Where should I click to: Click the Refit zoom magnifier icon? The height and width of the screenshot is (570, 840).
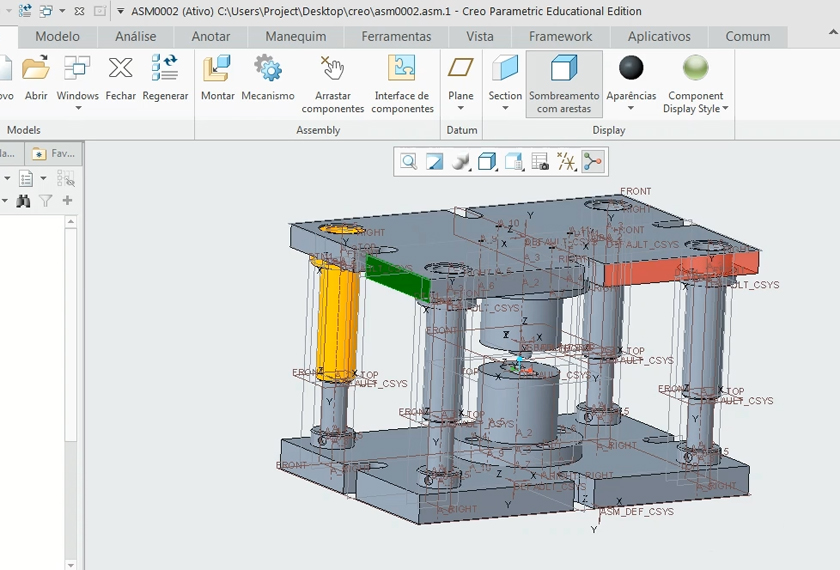[x=408, y=161]
